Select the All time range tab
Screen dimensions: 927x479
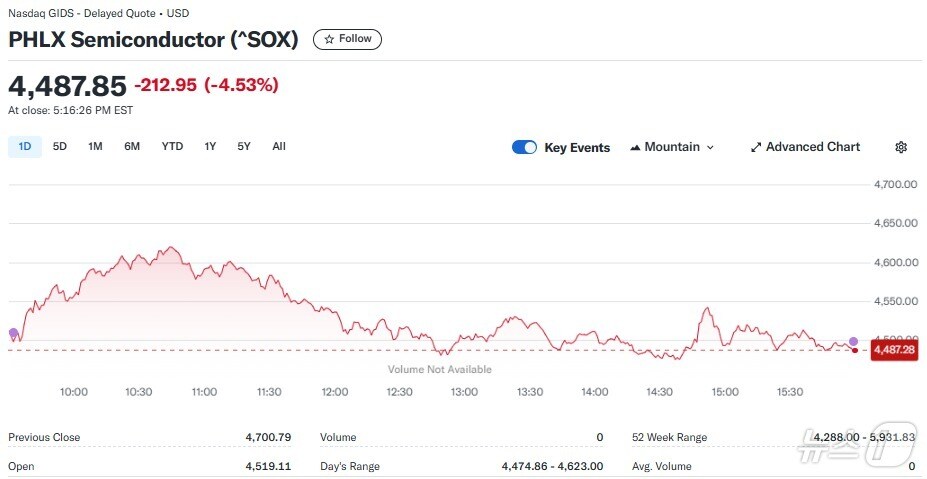coord(279,146)
